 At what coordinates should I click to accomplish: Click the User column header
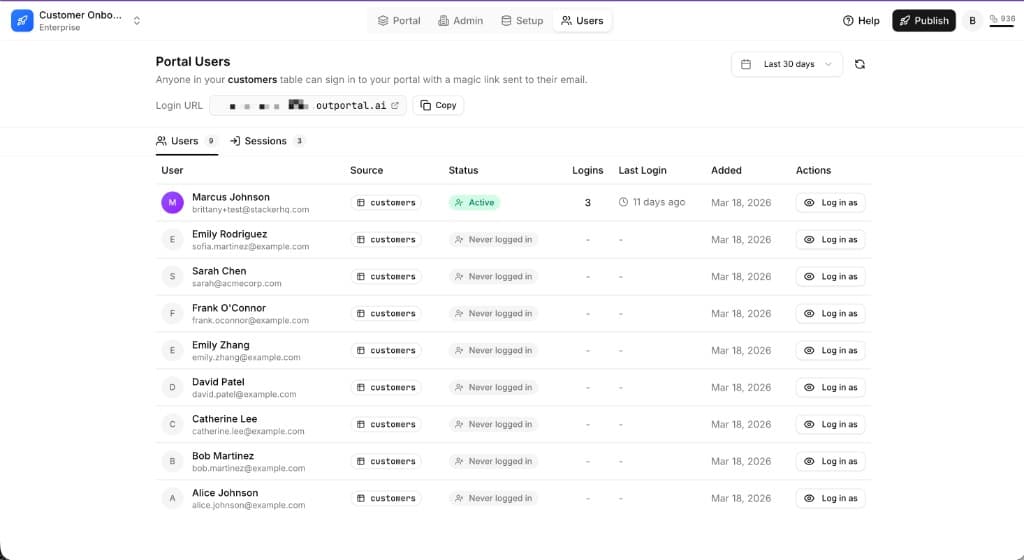172,170
